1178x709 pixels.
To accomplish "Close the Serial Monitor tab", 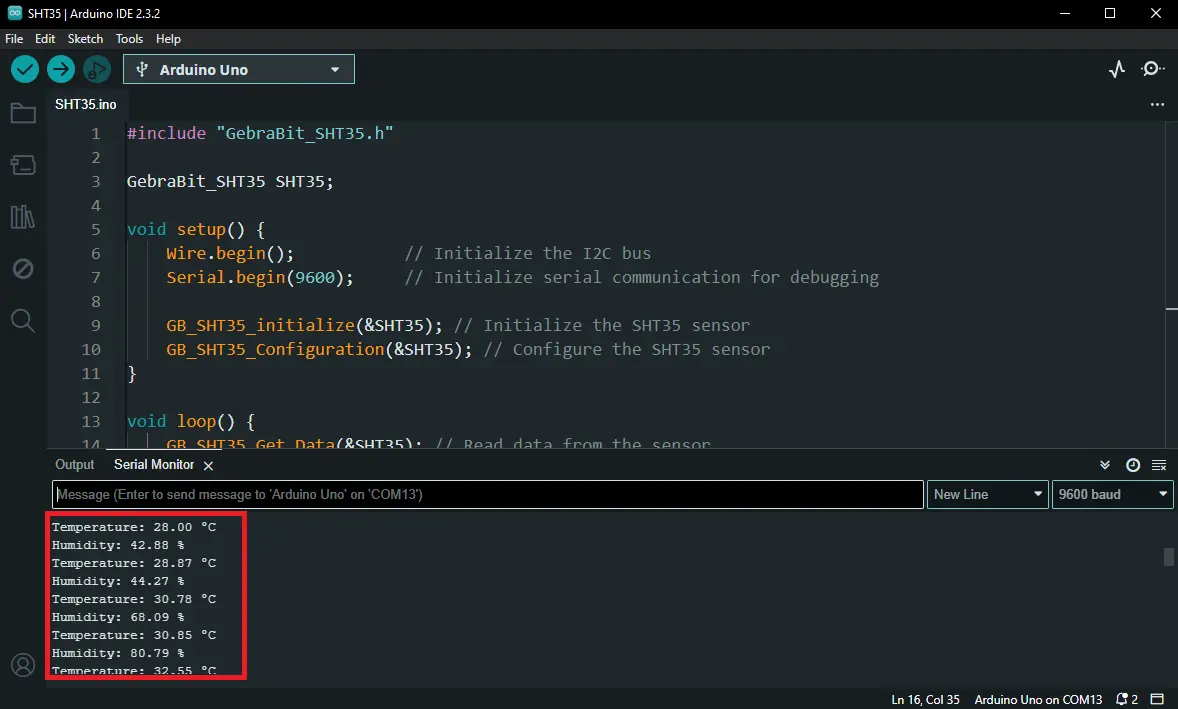I will pyautogui.click(x=209, y=466).
